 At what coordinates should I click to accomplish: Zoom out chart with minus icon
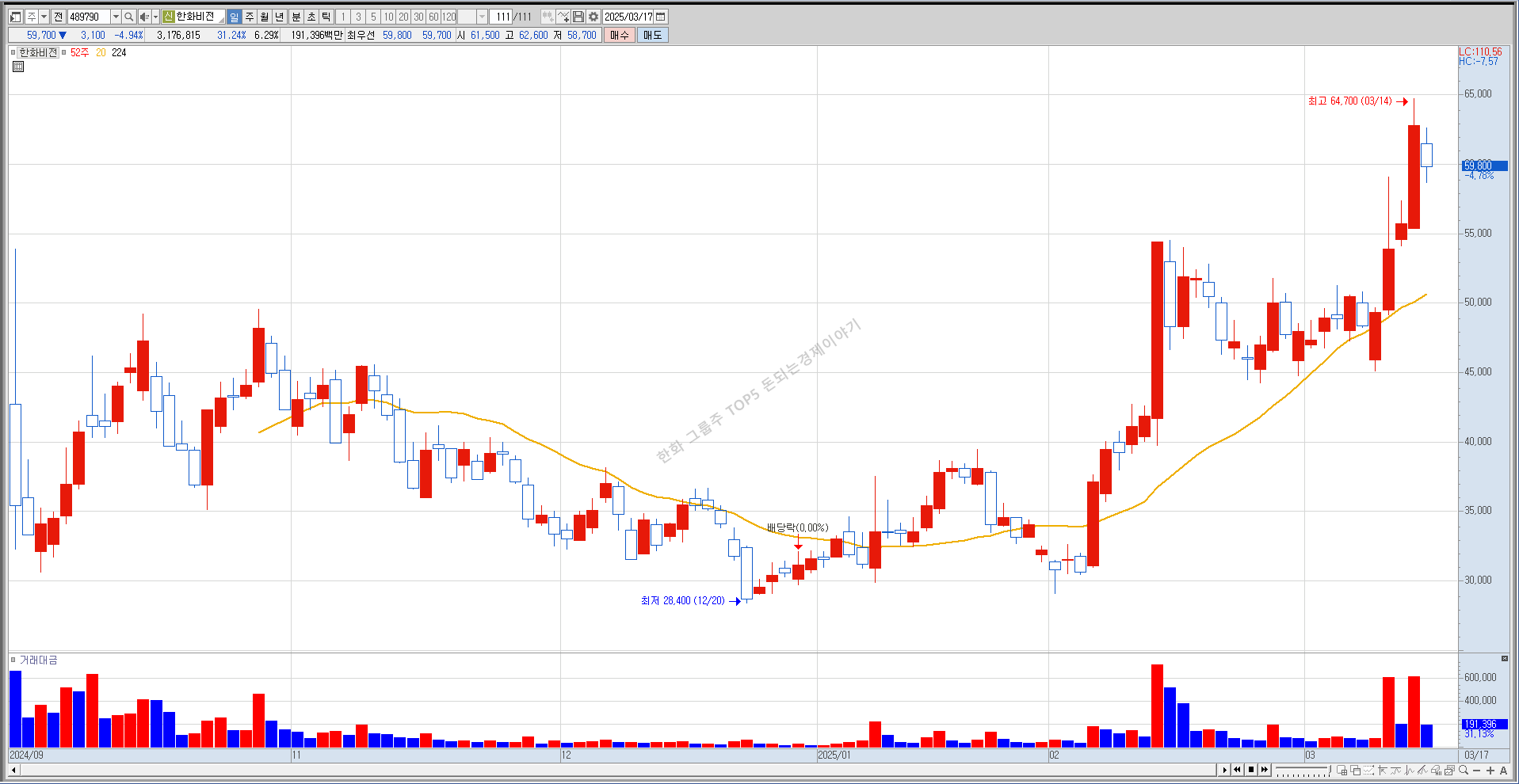(1477, 771)
